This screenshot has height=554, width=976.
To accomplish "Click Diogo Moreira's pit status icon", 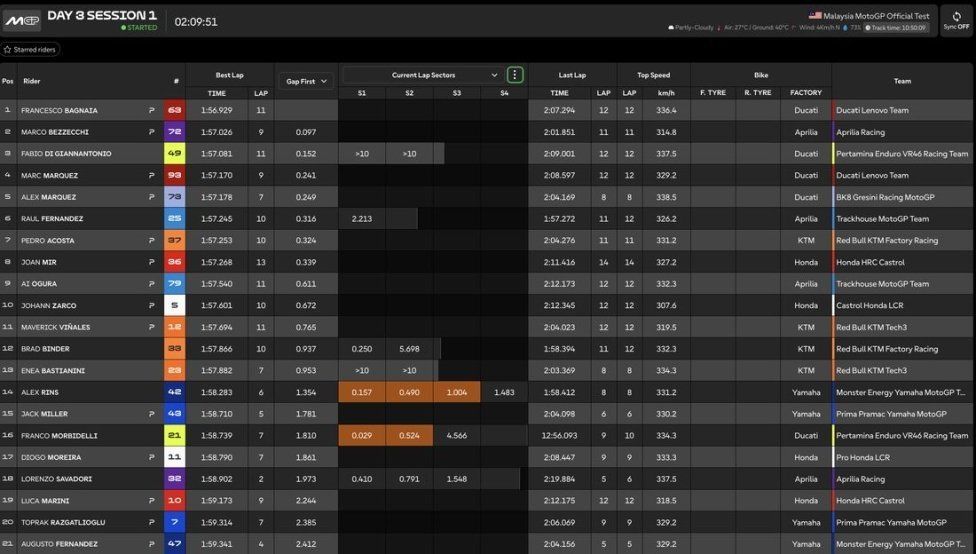I will click(151, 457).
